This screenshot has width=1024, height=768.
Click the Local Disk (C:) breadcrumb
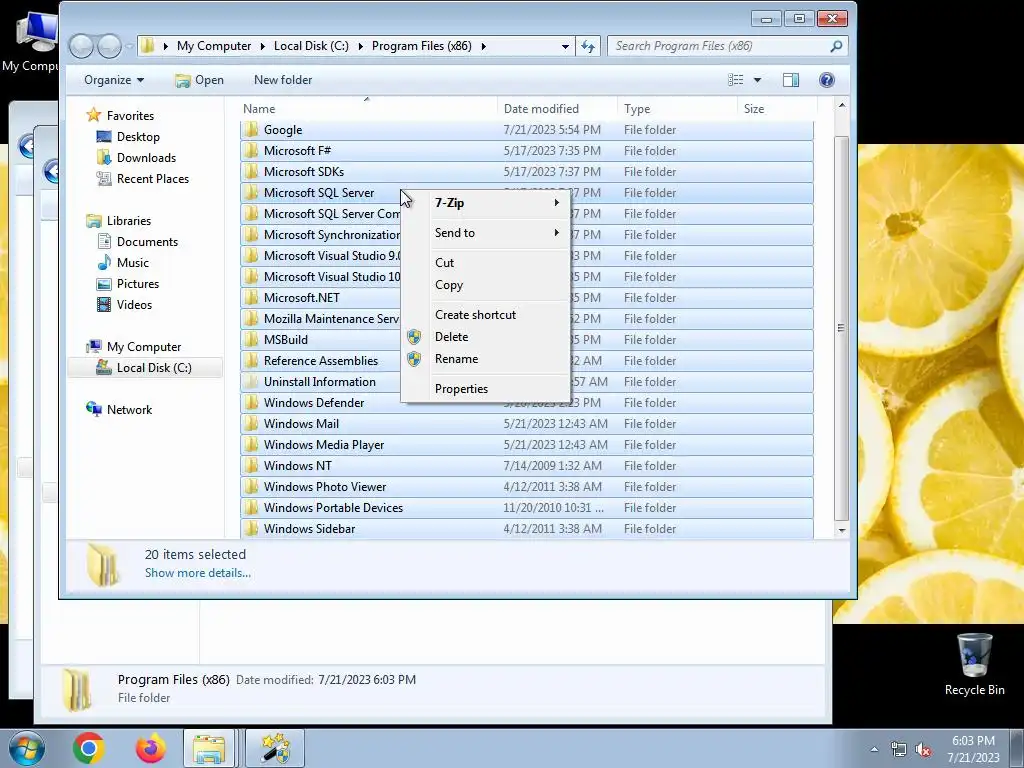point(311,46)
